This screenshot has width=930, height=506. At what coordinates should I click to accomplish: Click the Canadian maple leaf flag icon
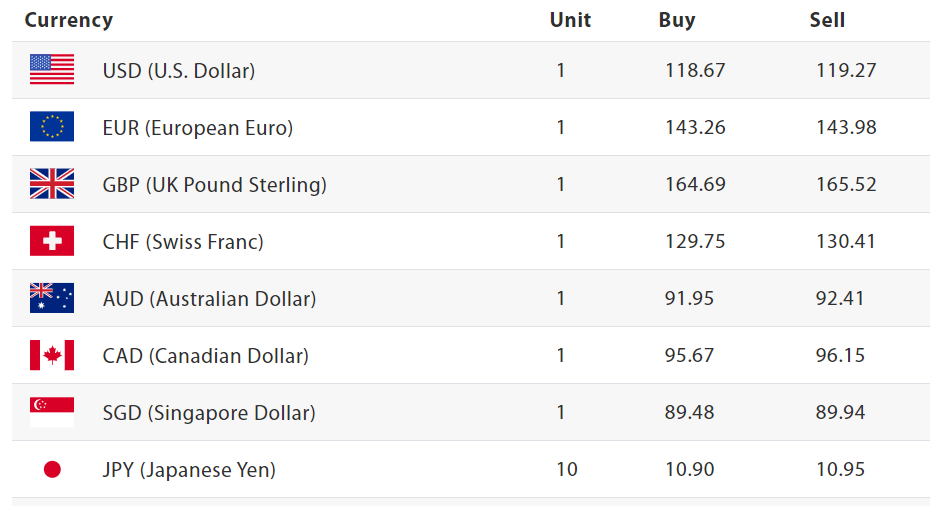(x=52, y=355)
